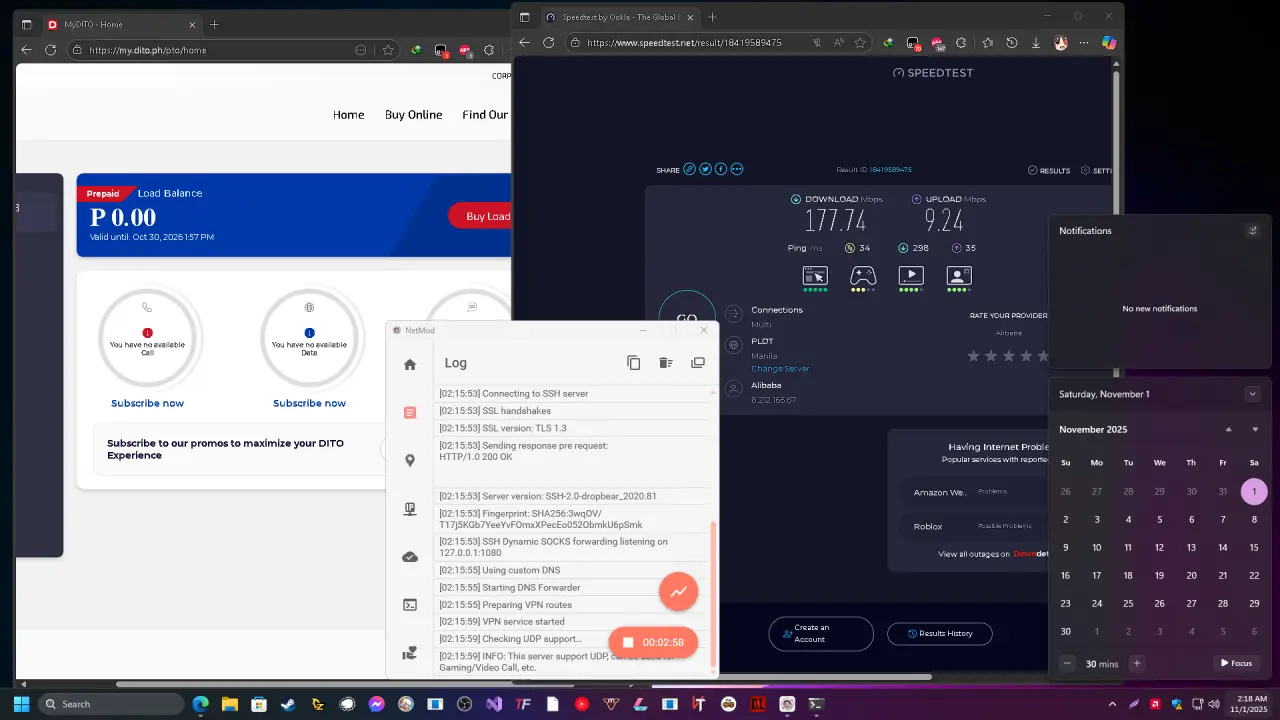Open the NetMod cloud check sidebar icon
The image size is (1280, 720).
pyautogui.click(x=410, y=557)
